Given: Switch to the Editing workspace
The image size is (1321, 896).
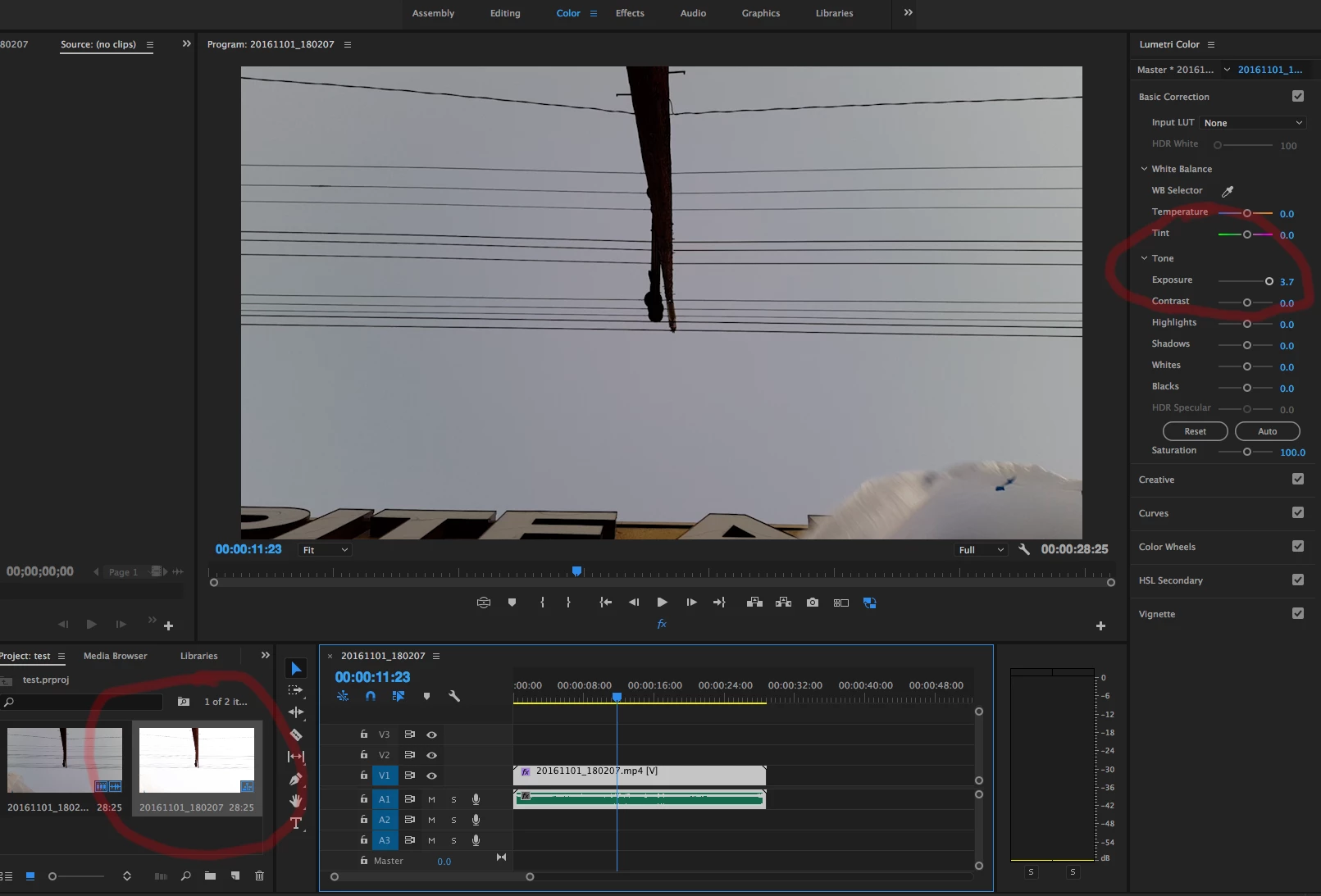Looking at the screenshot, I should coord(505,13).
